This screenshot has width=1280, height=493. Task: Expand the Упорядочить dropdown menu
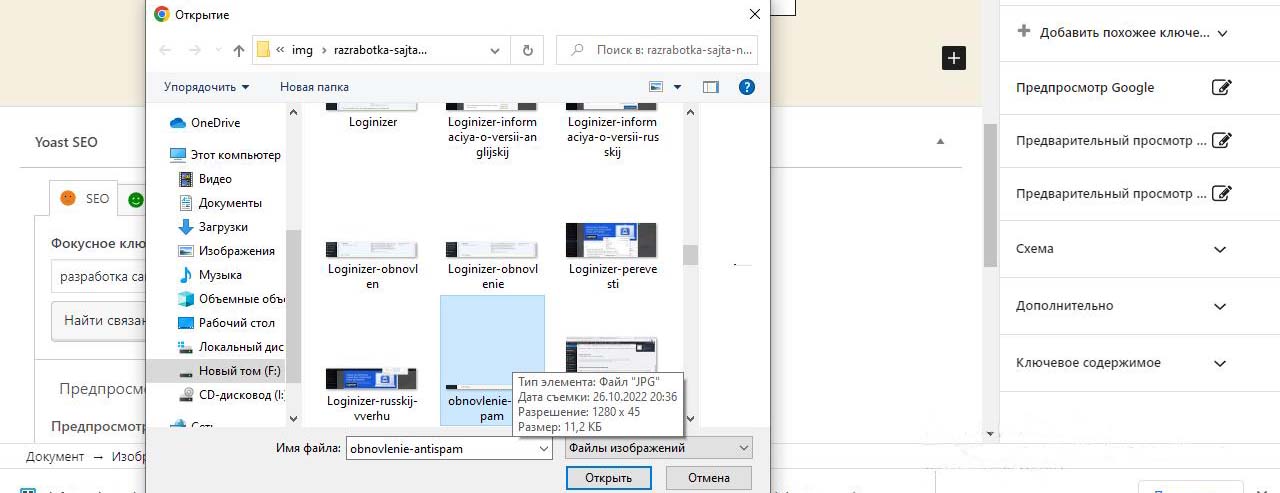tap(206, 87)
